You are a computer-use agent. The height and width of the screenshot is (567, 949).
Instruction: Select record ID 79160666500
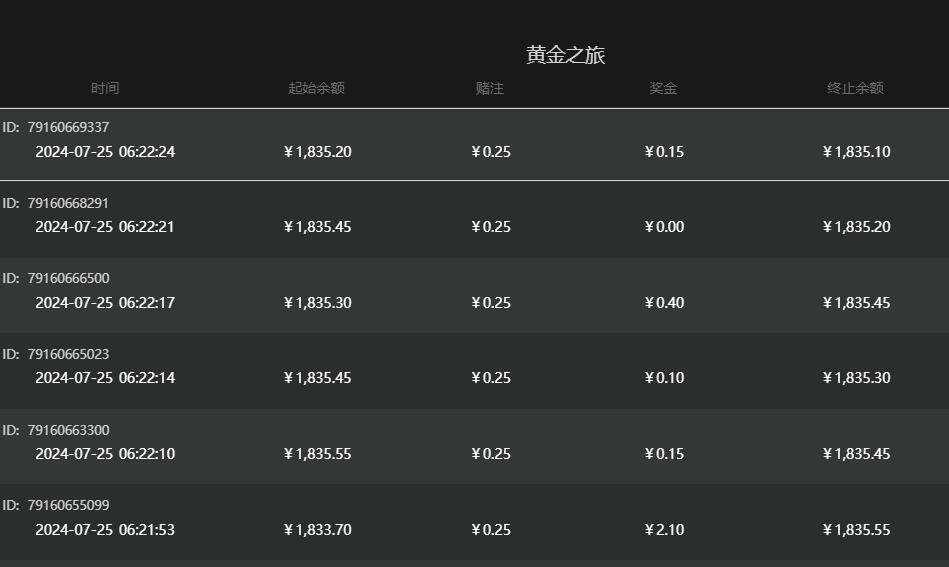coord(68,278)
